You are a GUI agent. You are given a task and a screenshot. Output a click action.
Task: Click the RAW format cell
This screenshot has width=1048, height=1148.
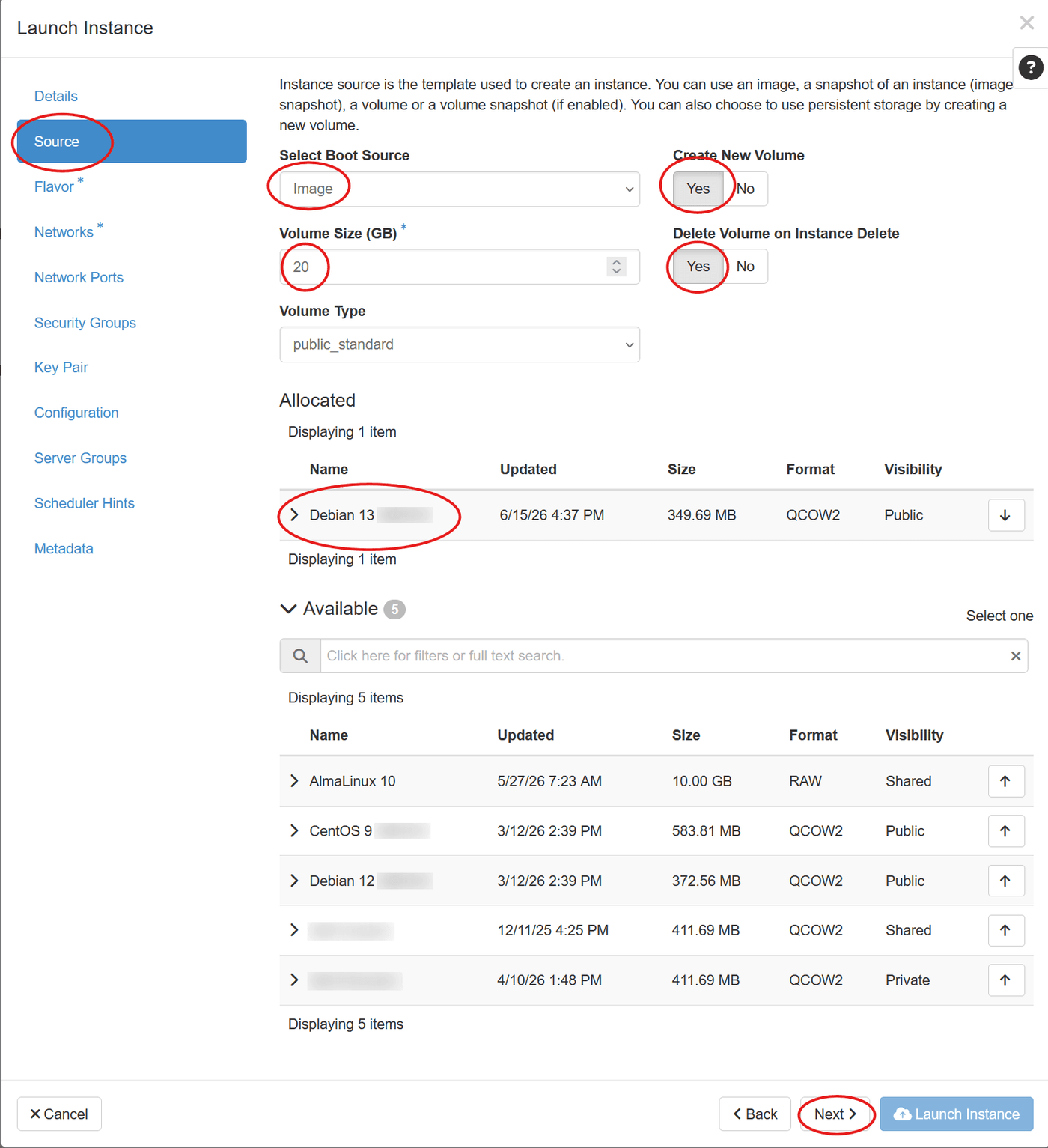click(x=805, y=781)
